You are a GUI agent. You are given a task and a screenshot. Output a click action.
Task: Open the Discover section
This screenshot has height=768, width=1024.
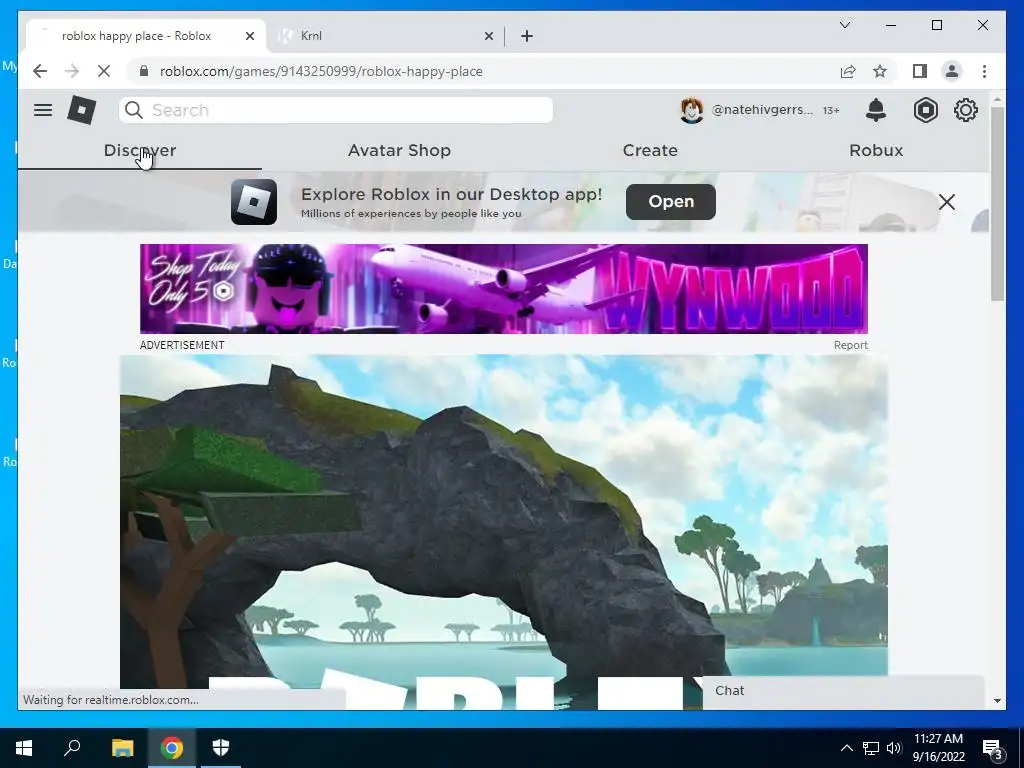[140, 150]
